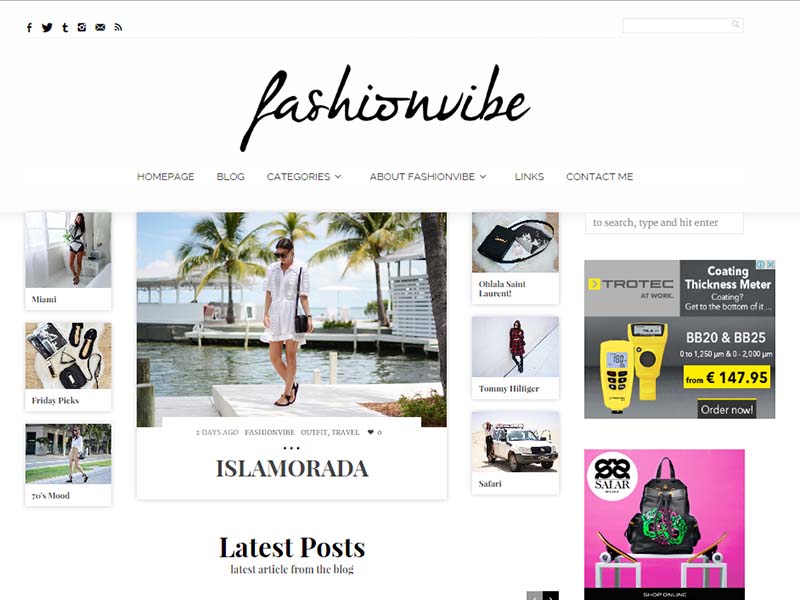Open the Islamorada post title

click(x=292, y=469)
